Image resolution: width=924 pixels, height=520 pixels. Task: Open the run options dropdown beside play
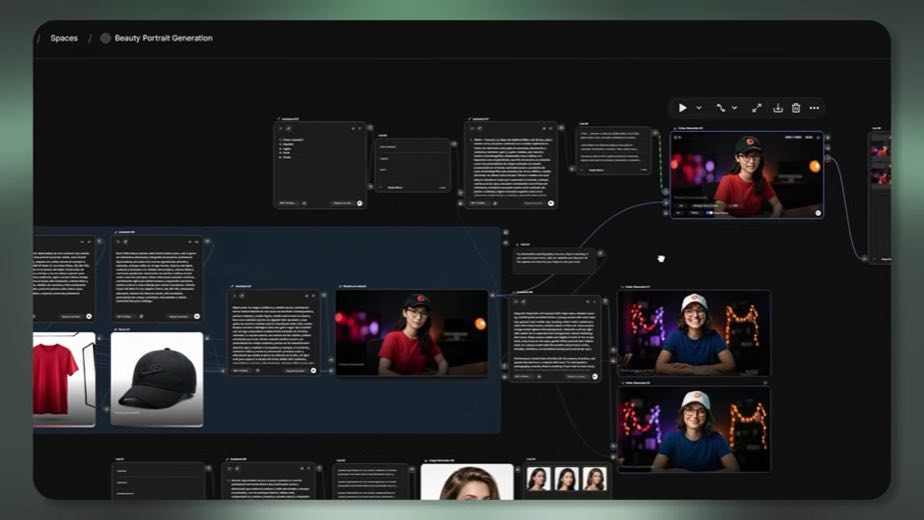pos(699,108)
